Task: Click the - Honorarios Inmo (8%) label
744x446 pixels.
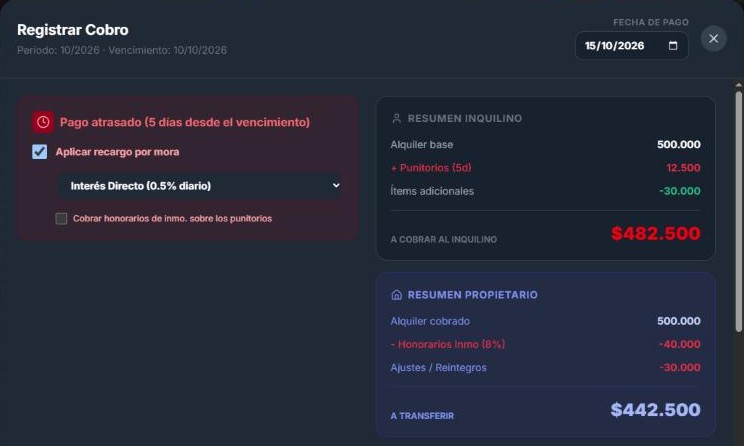Action: pyautogui.click(x=447, y=344)
